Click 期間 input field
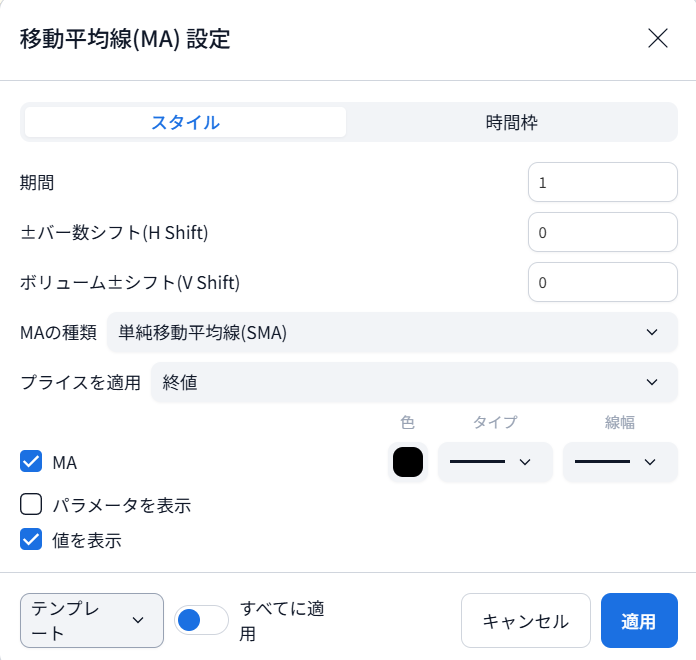The height and width of the screenshot is (660, 696). click(602, 182)
